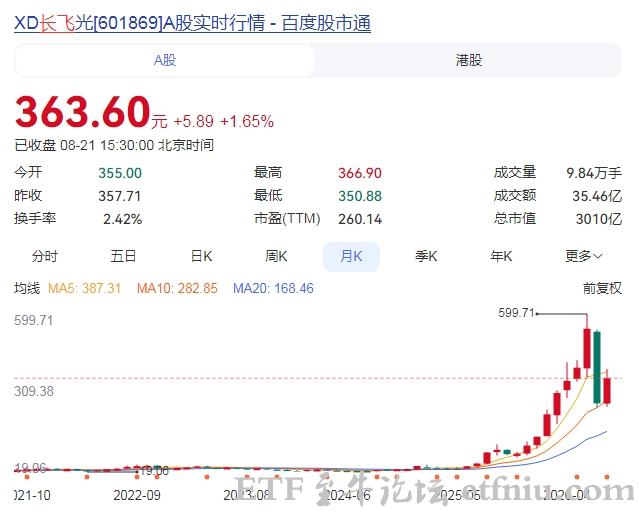The height and width of the screenshot is (514, 639).
Task: Expand the 更多 dropdown
Action: click(583, 256)
